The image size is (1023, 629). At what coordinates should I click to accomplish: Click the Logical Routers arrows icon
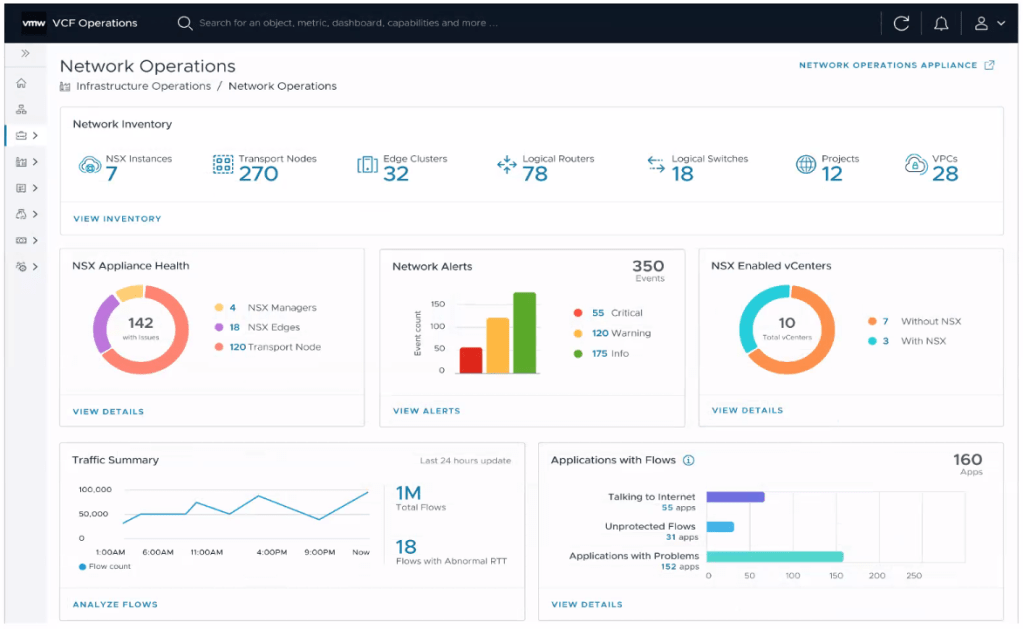(507, 166)
